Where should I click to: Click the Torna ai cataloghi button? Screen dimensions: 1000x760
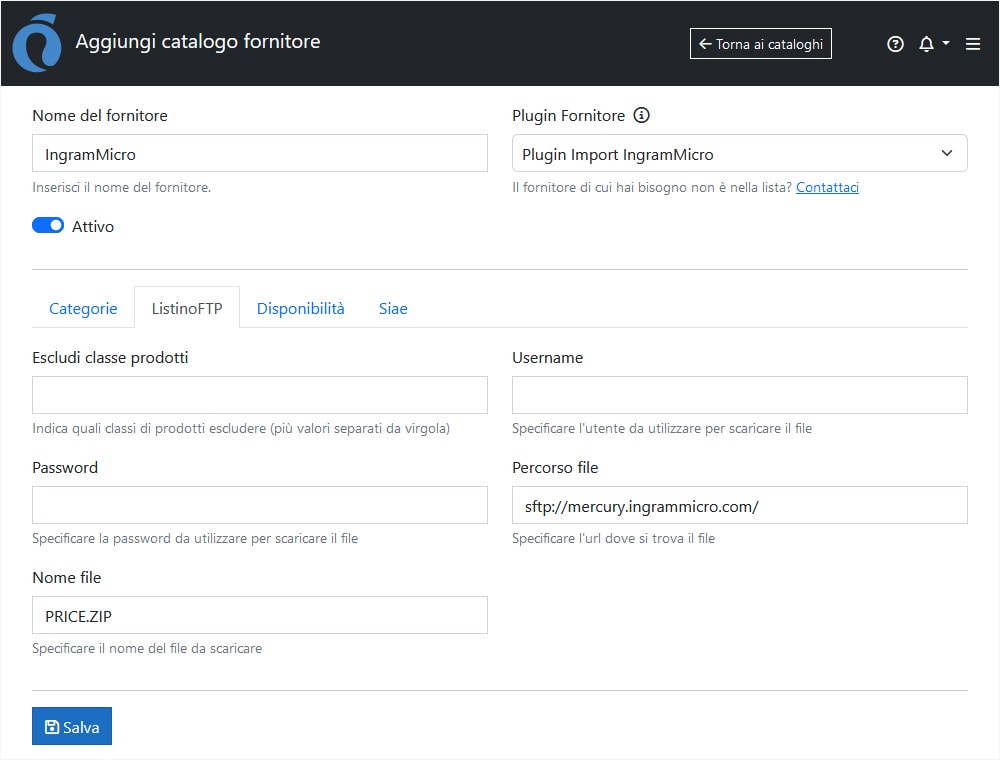pos(760,44)
